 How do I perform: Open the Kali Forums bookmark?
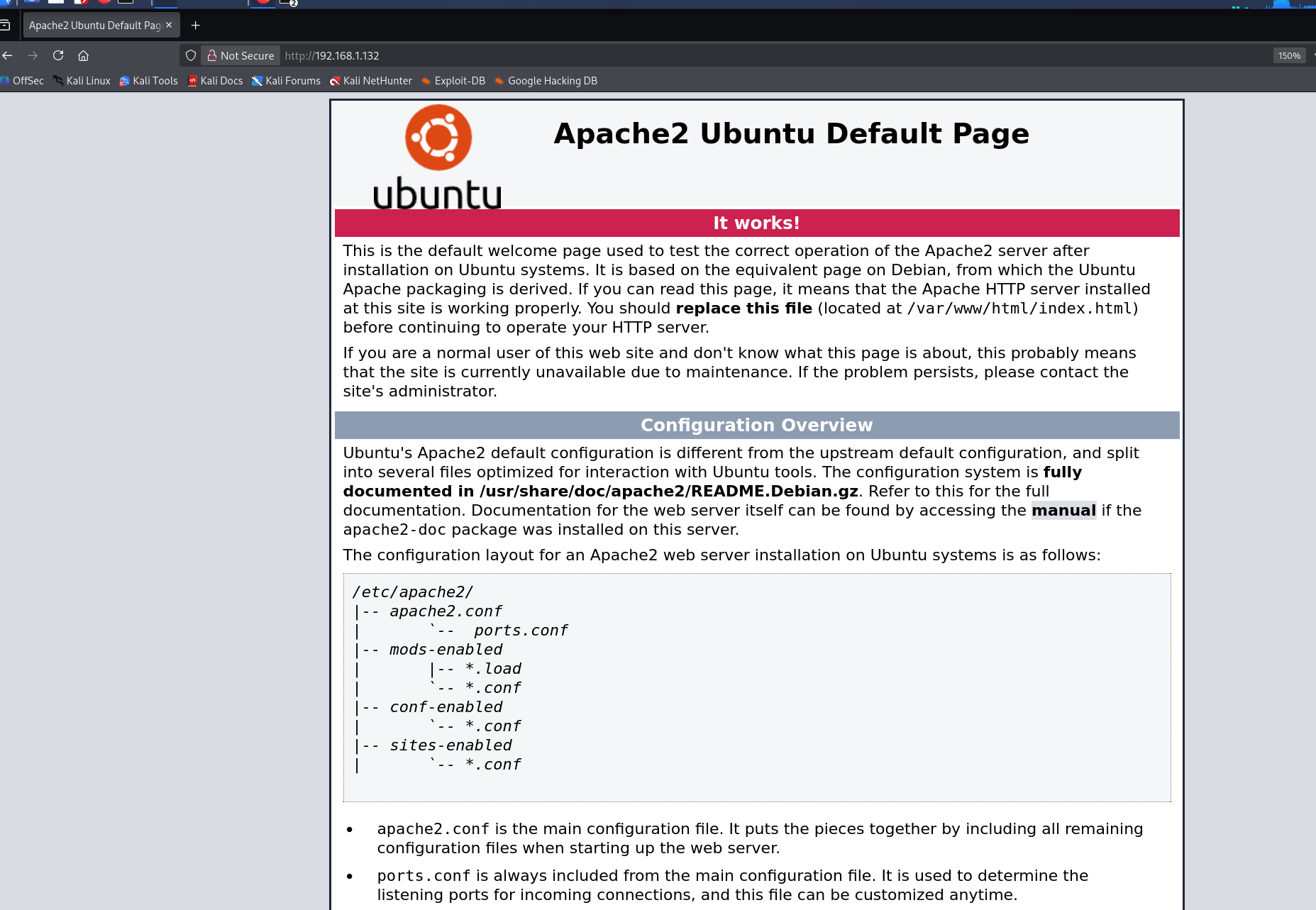pos(286,81)
